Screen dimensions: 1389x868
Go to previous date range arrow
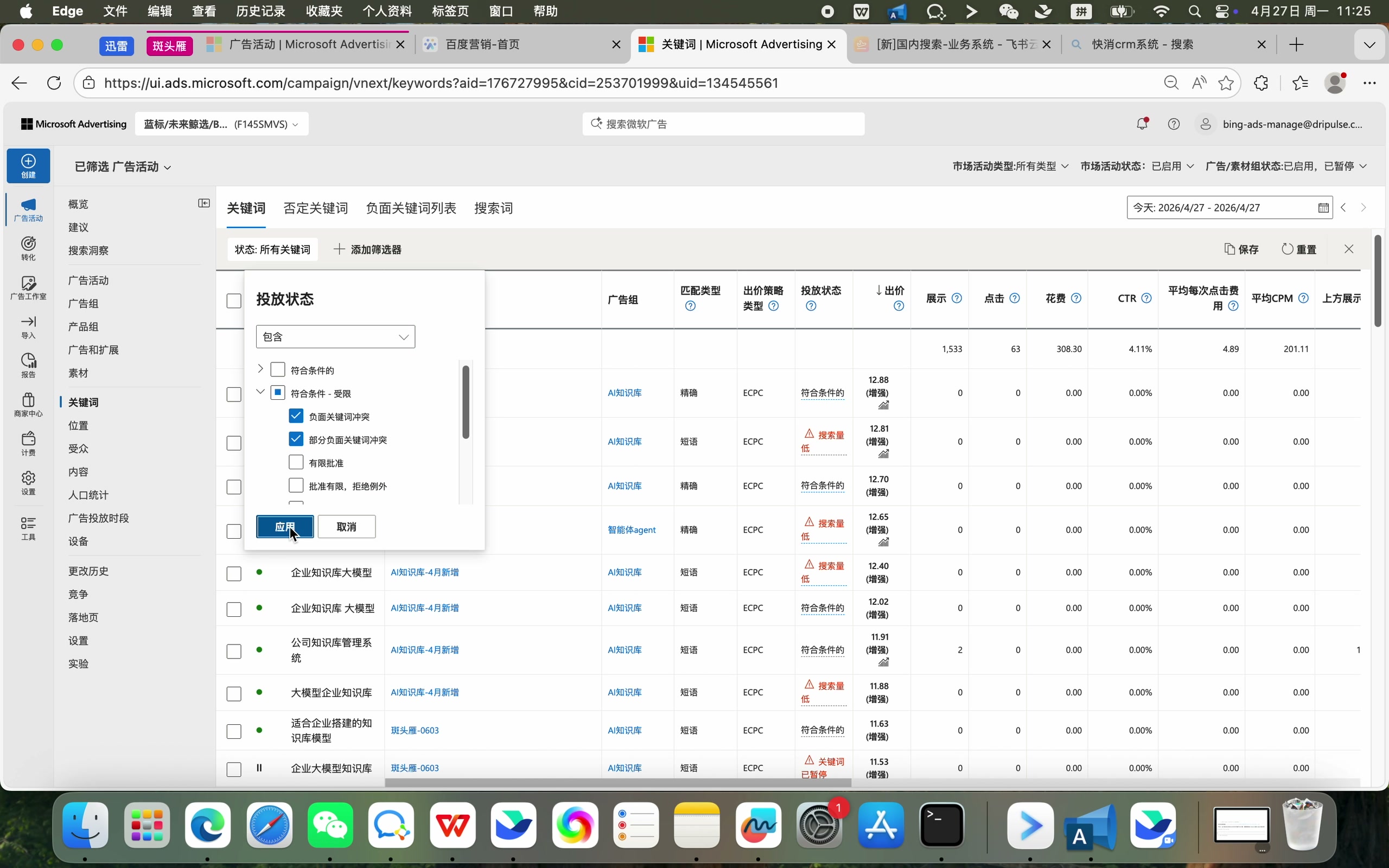point(1343,208)
